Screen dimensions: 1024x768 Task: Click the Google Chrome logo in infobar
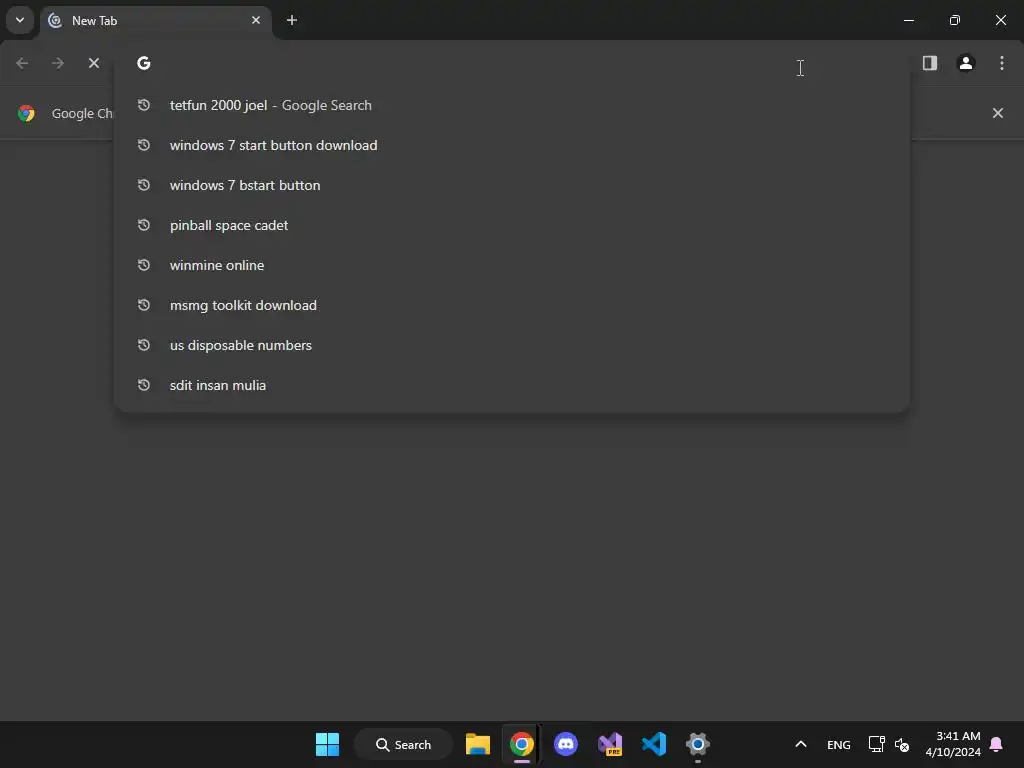[26, 113]
